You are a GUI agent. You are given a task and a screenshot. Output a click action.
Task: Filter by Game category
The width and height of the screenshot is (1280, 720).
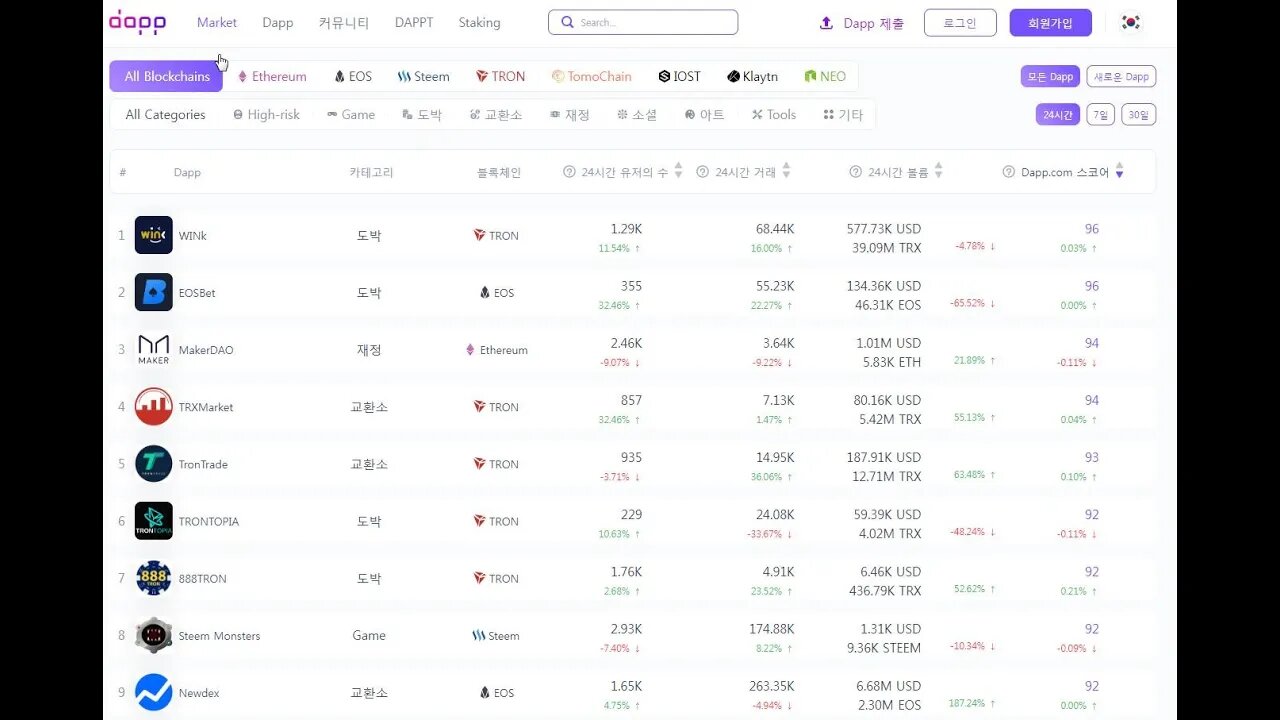click(x=351, y=115)
